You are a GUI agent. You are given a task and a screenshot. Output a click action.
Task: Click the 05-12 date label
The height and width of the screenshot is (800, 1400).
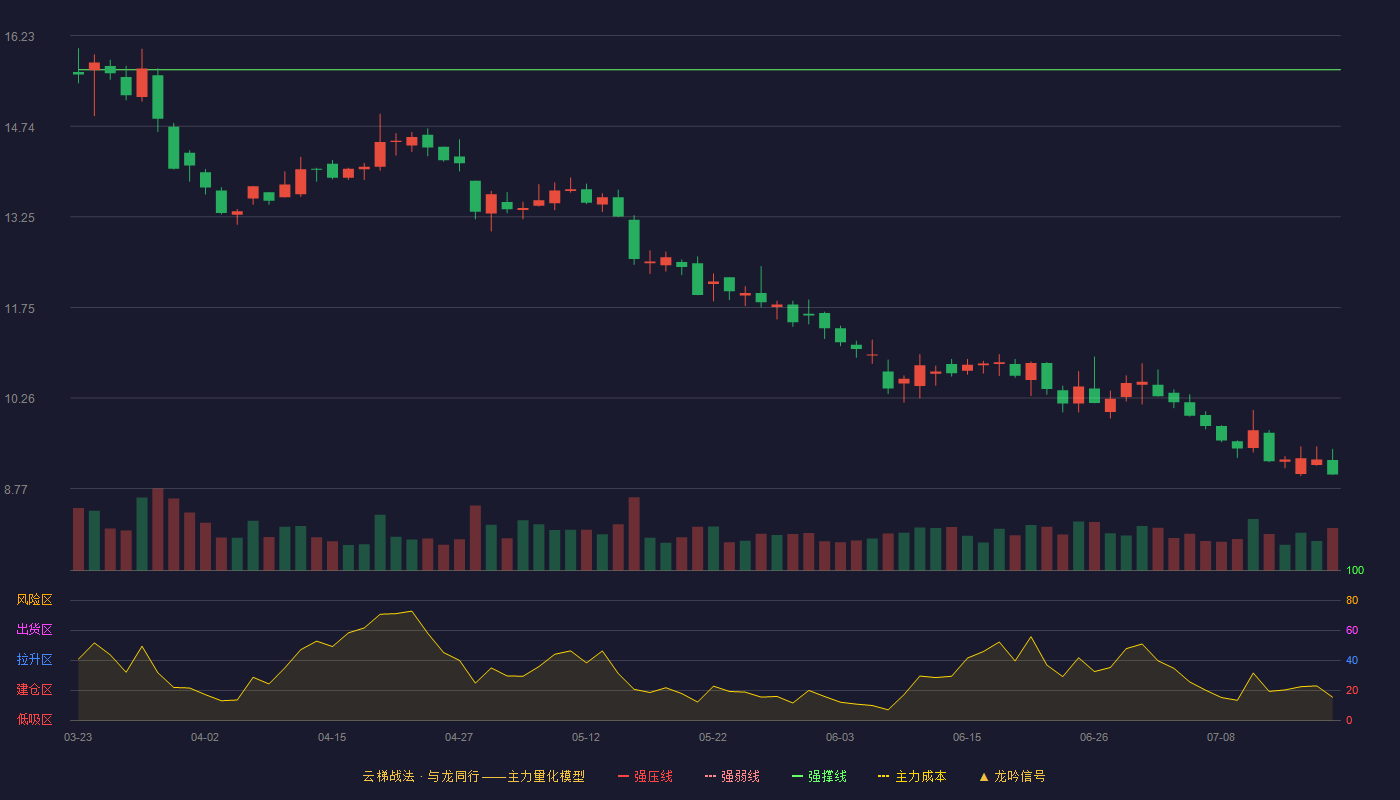click(586, 737)
